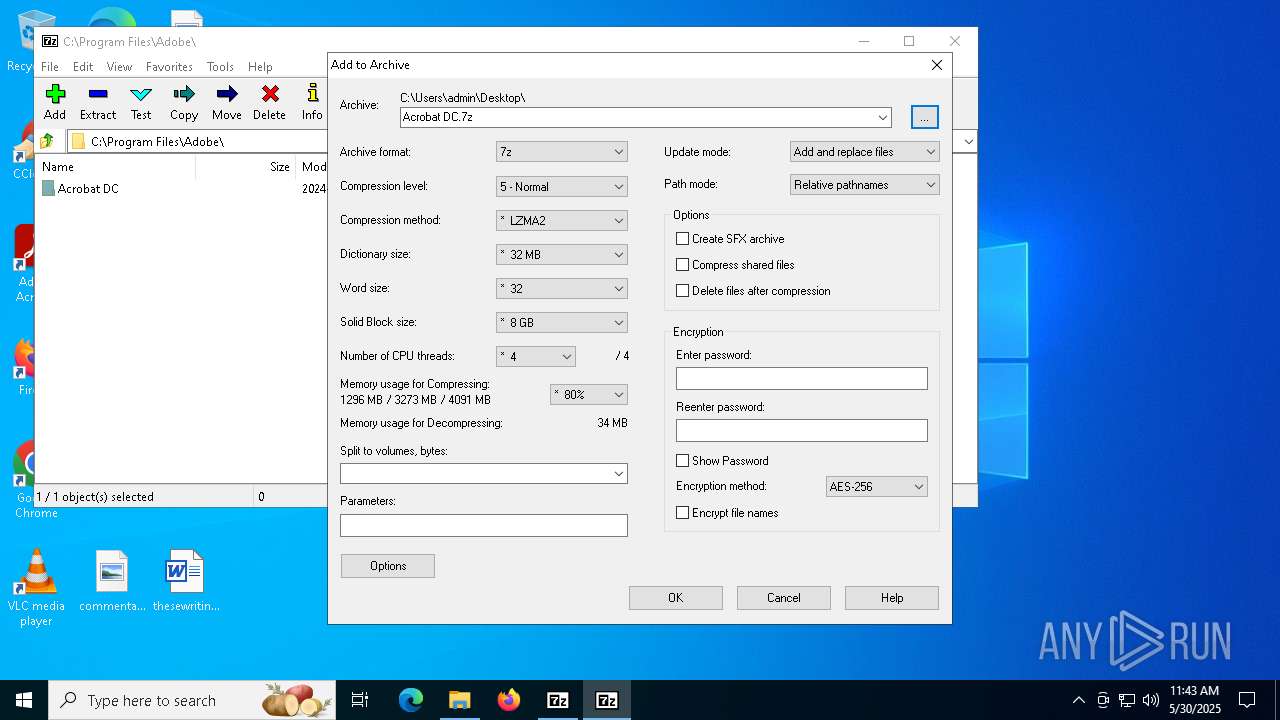Click the Size column header

click(x=245, y=167)
